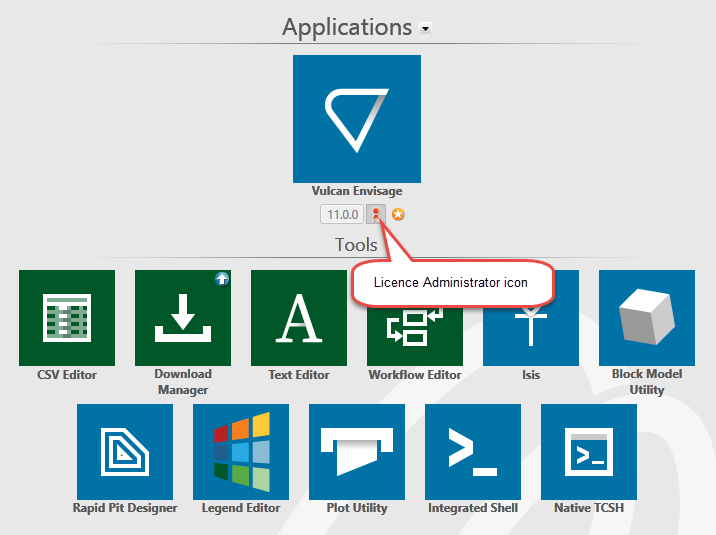Click the Workflow Editor label
Screen dimensions: 716x535
tap(415, 375)
